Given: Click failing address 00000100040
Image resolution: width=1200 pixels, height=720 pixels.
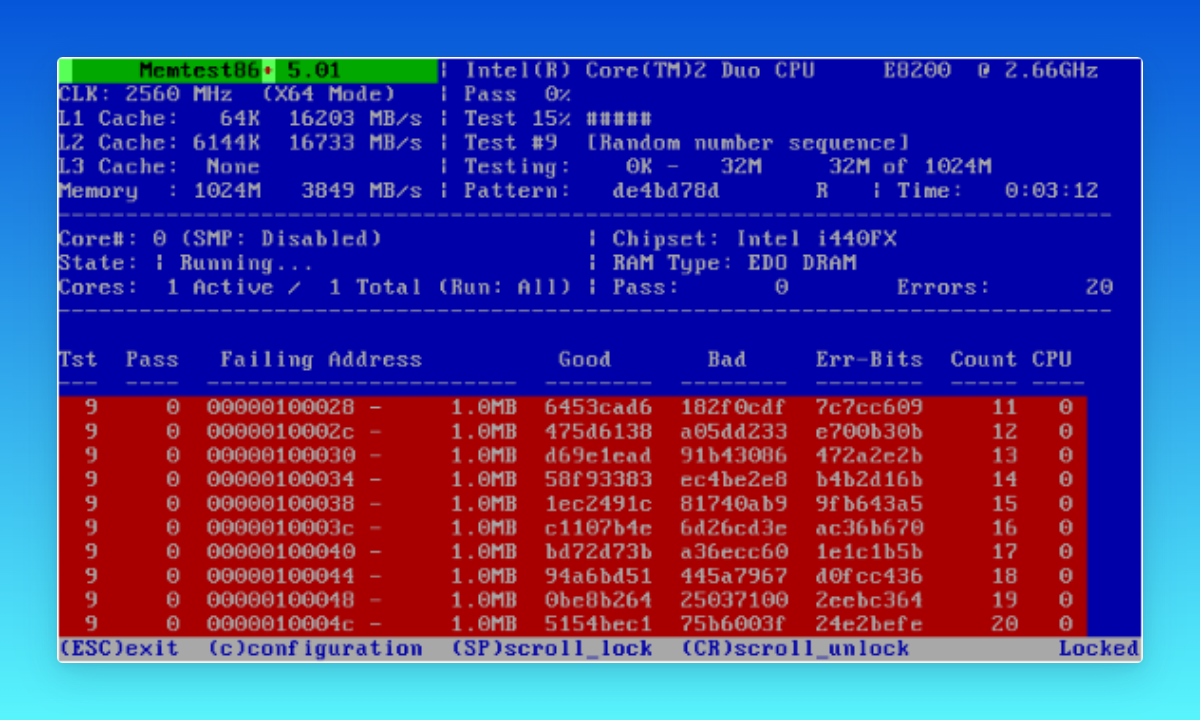Looking at the screenshot, I should 281,551.
